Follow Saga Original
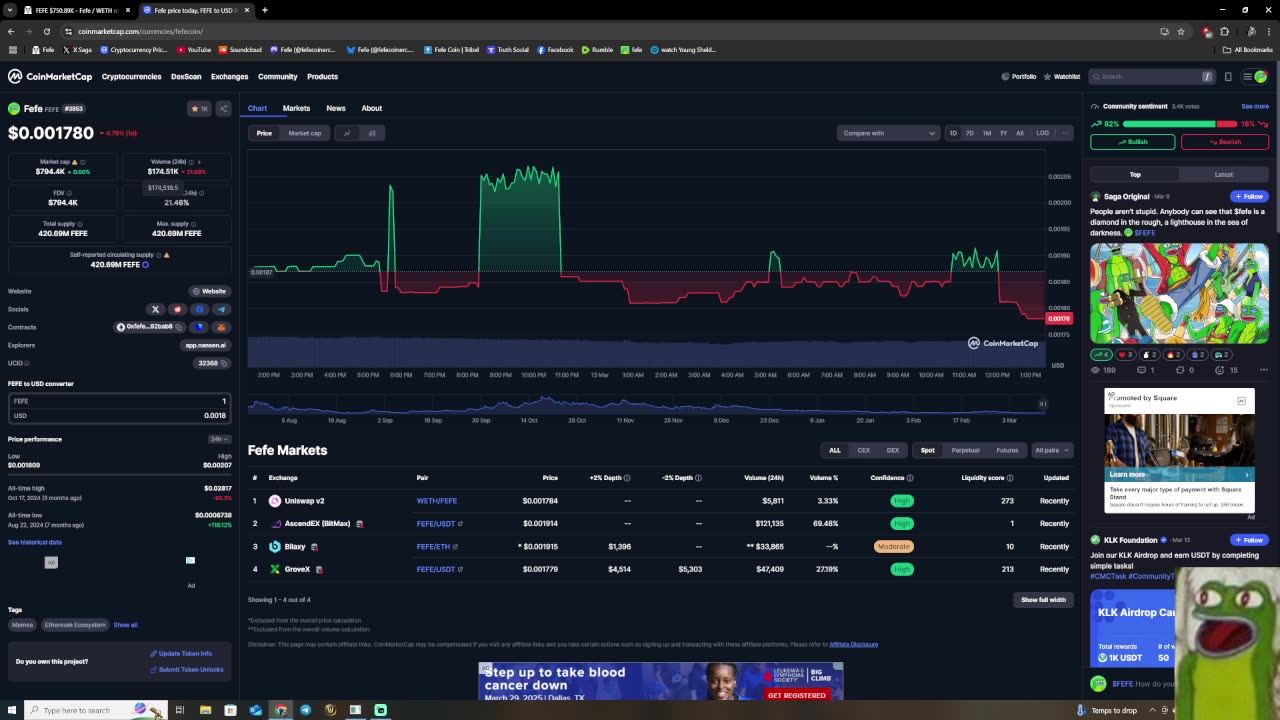The width and height of the screenshot is (1280, 720). pos(1249,196)
